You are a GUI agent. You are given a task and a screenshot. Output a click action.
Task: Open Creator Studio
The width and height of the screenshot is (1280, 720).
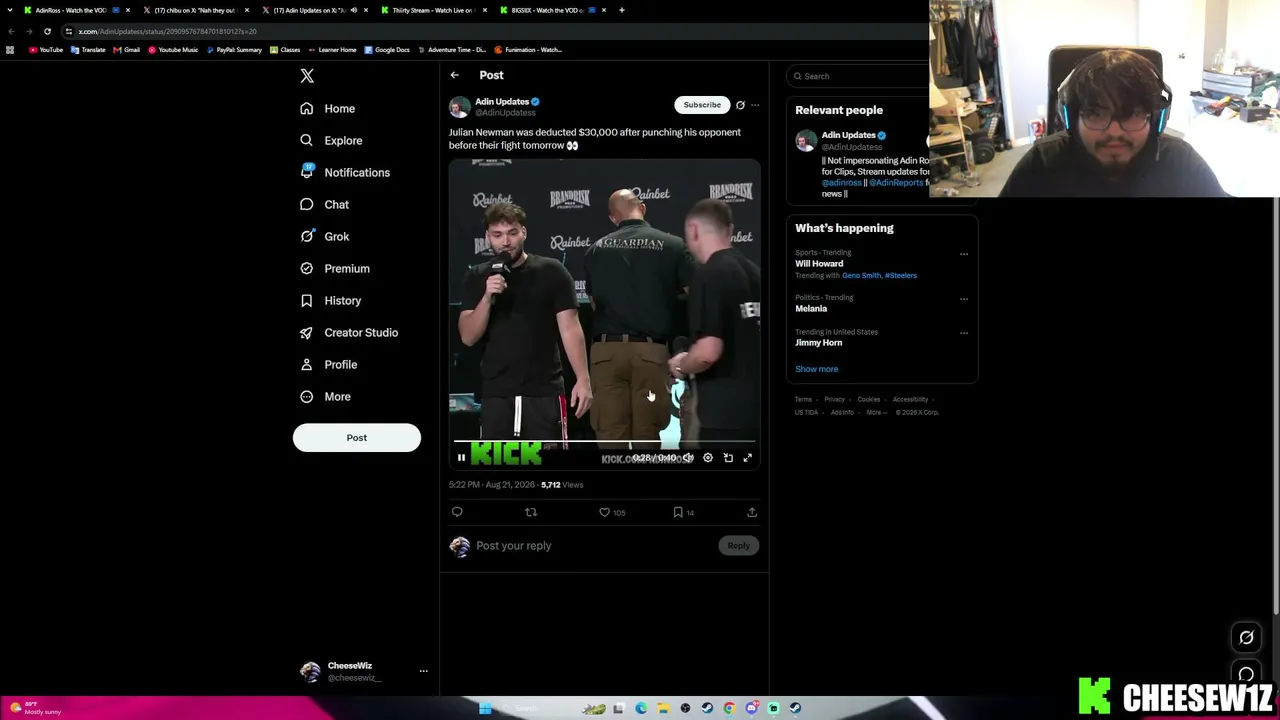[349, 332]
